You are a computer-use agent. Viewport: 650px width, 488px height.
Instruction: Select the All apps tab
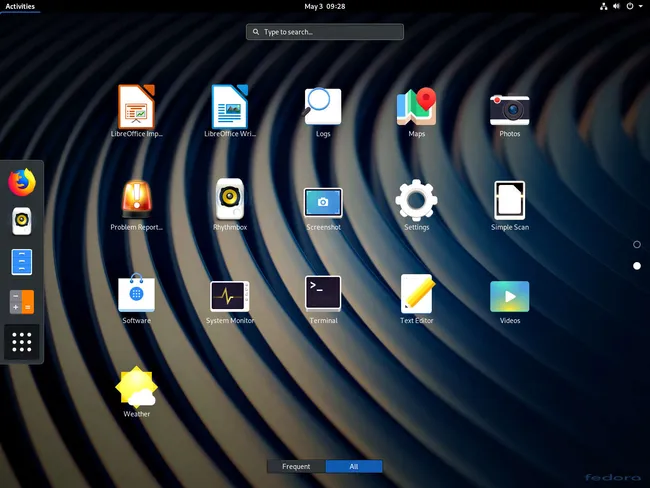coord(354,466)
